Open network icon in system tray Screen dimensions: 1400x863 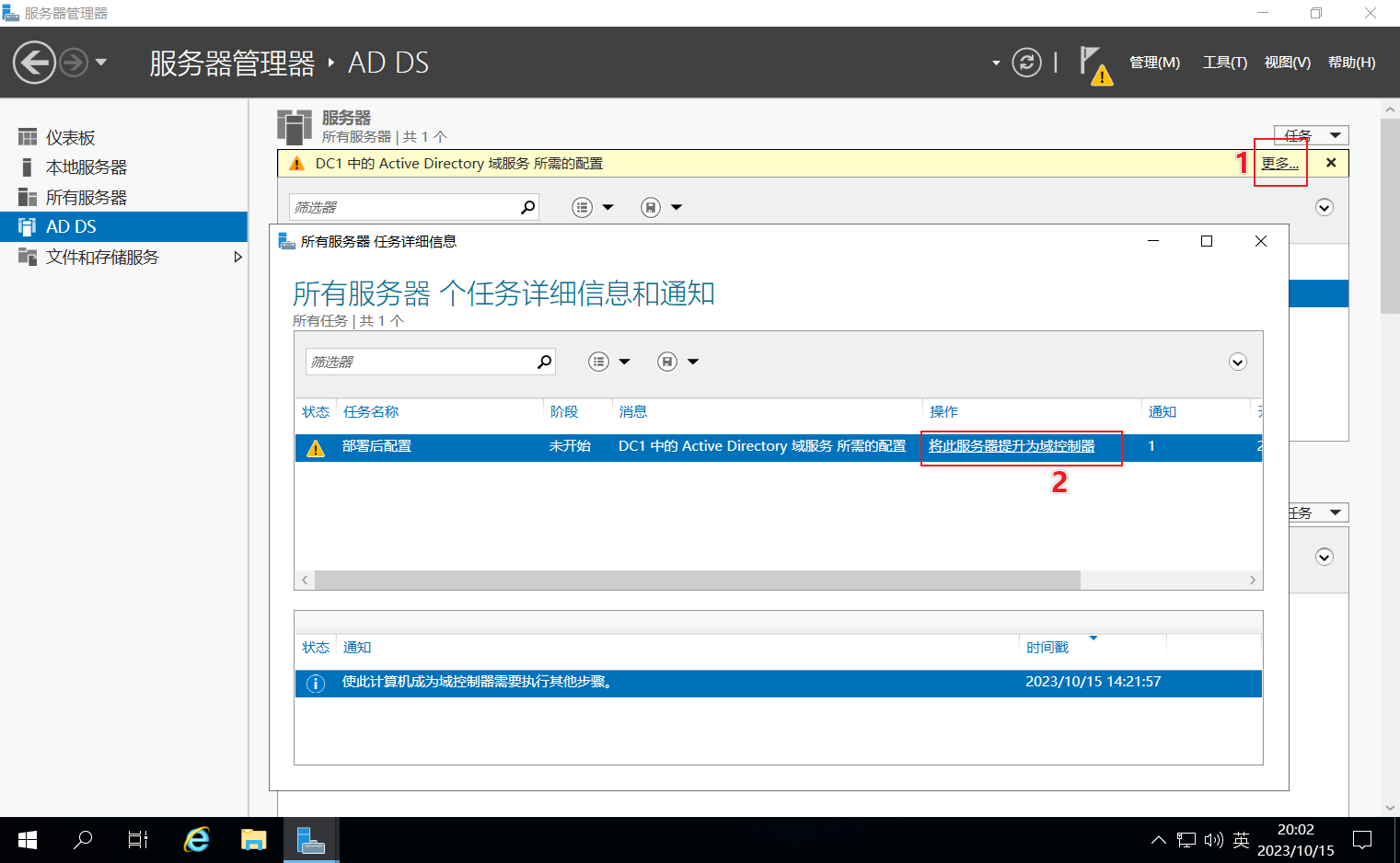[1186, 840]
